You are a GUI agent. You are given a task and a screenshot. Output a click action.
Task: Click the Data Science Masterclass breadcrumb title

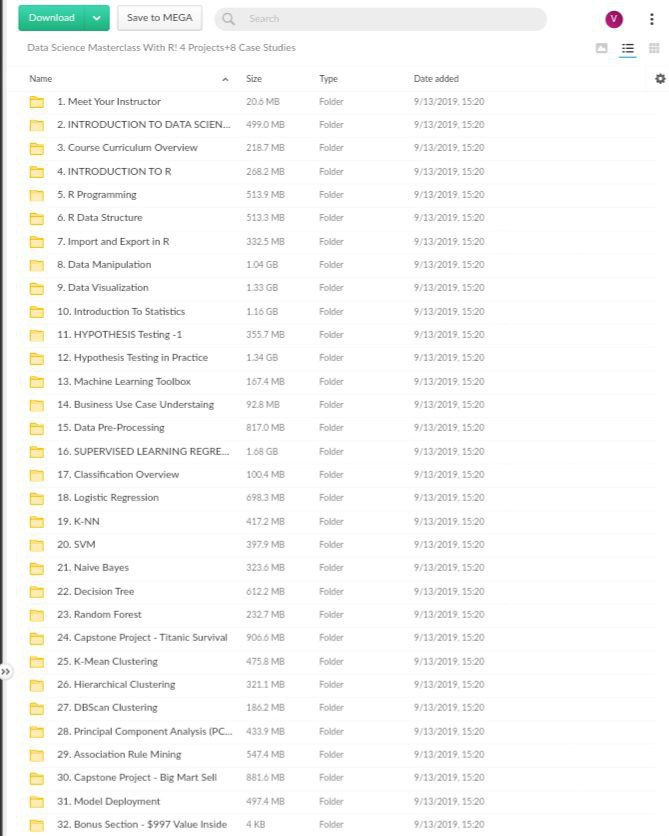coord(161,47)
